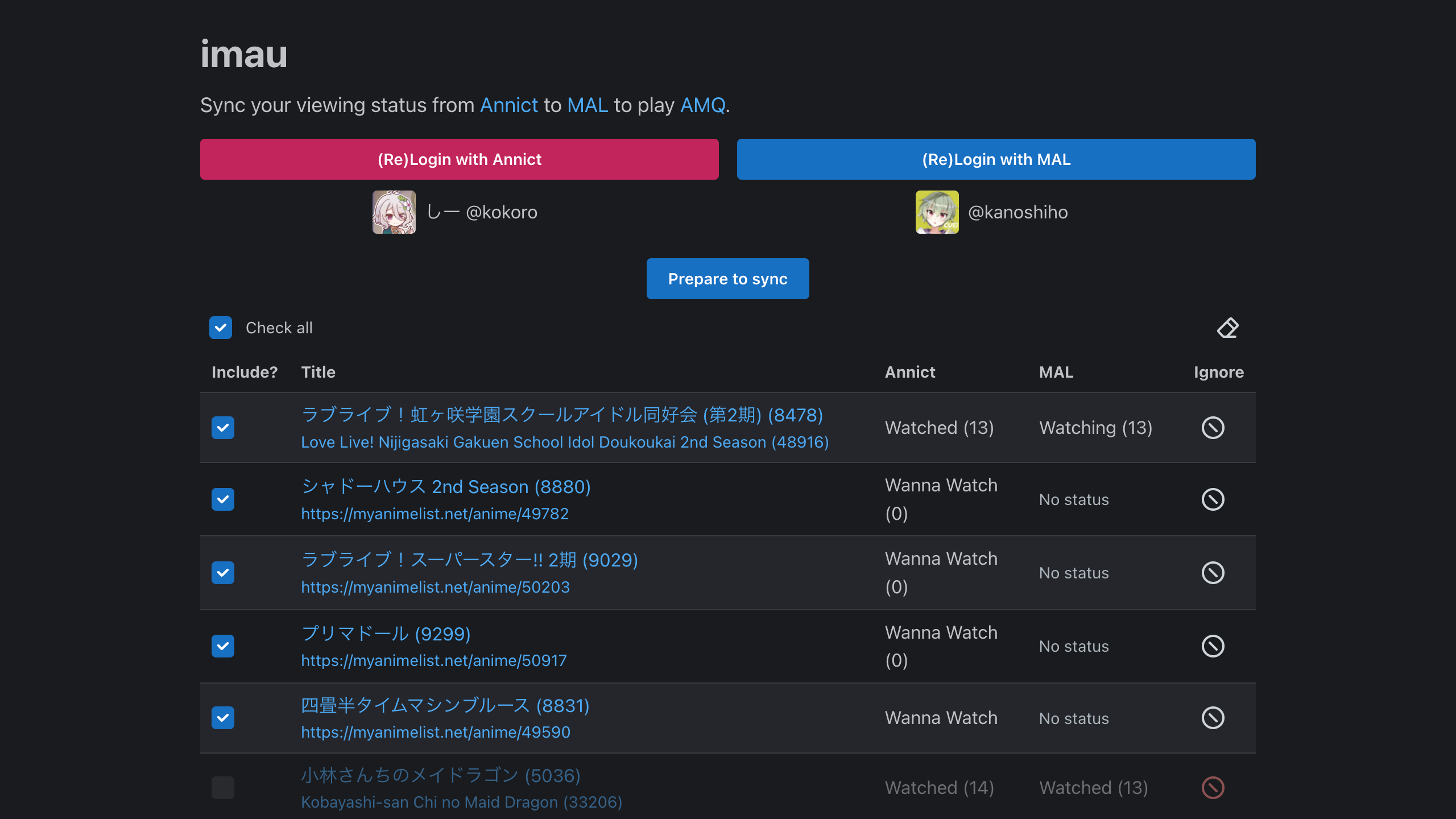Click the @kokoro Annict avatar image

coord(394,212)
